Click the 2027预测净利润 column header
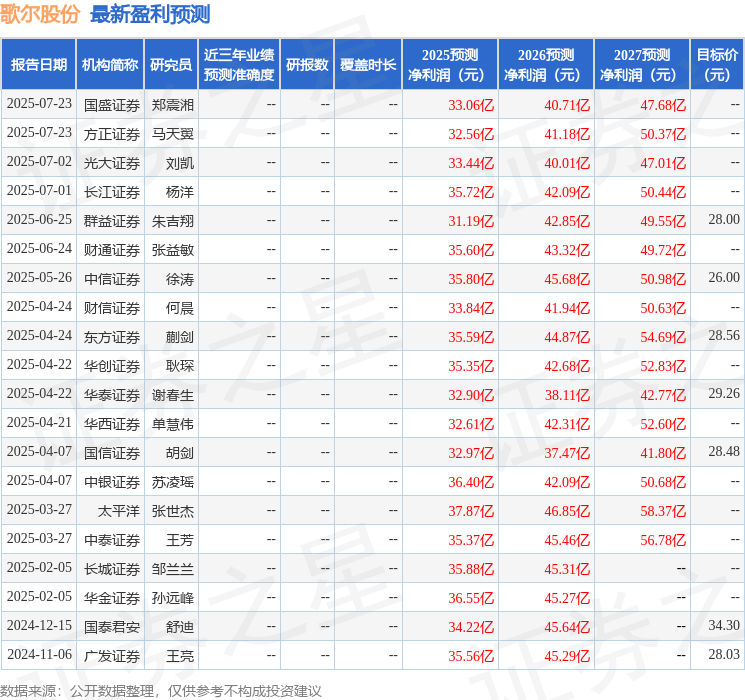The width and height of the screenshot is (745, 700). tap(642, 65)
